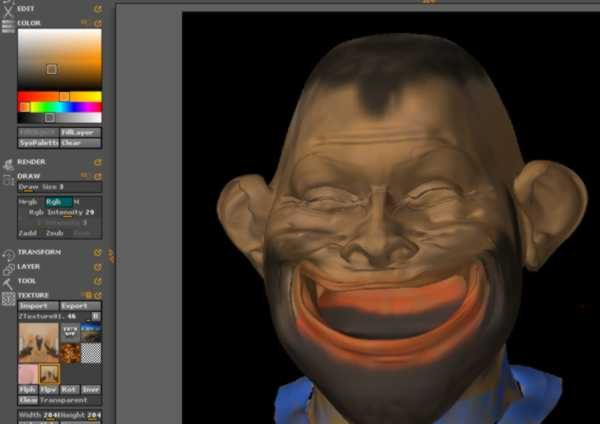This screenshot has width=600, height=424.
Task: Toggle Zadd sculpt mode
Action: point(28,231)
